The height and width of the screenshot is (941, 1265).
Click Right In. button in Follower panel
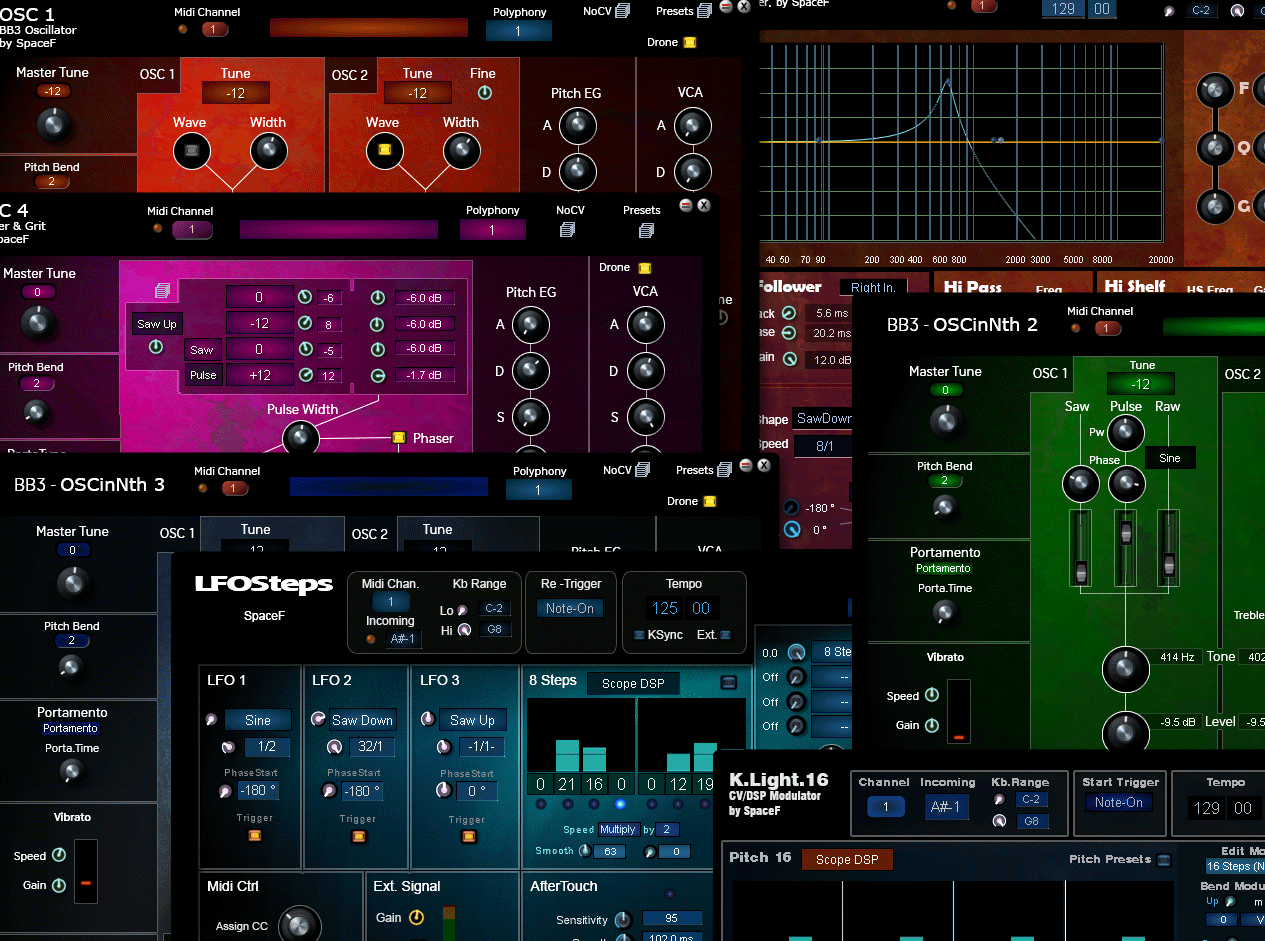tap(873, 288)
